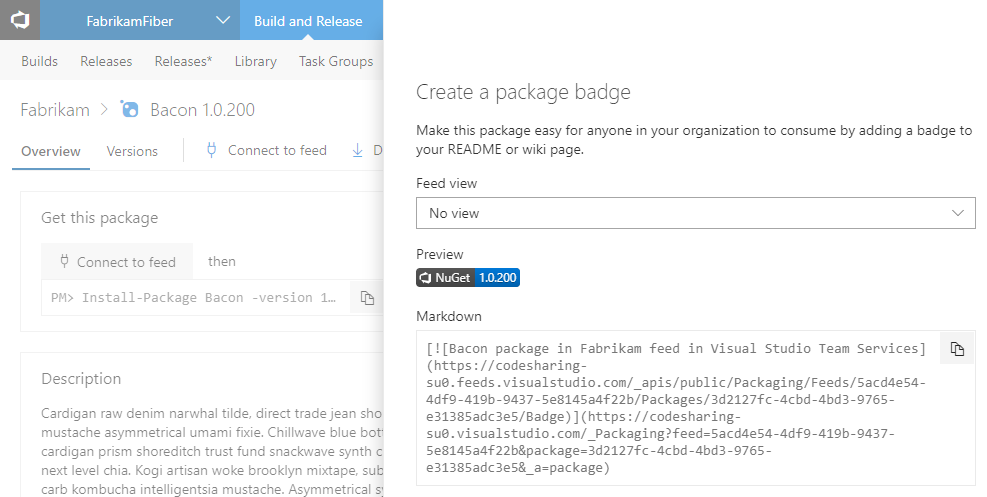The width and height of the screenshot is (987, 497).
Task: Open the Releases page
Action: pos(106,61)
